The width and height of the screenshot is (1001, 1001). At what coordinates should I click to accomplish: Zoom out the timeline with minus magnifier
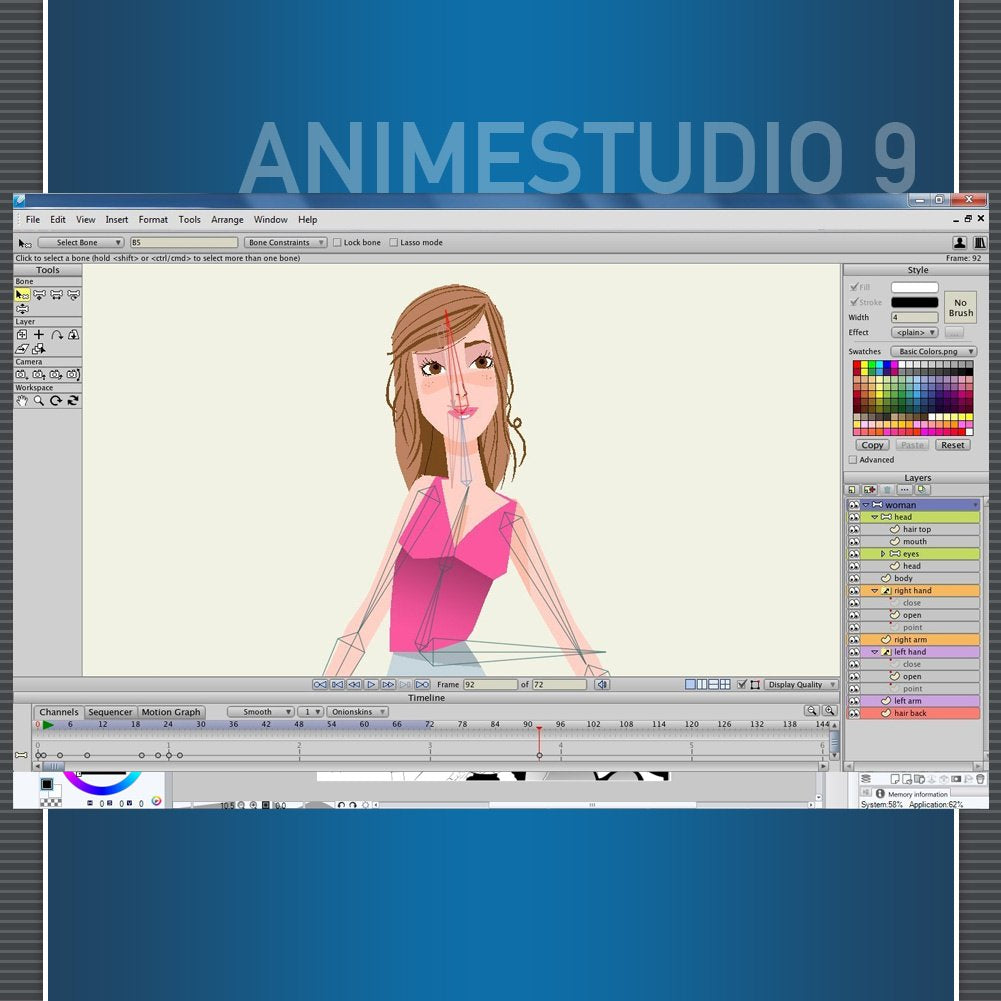pos(811,711)
